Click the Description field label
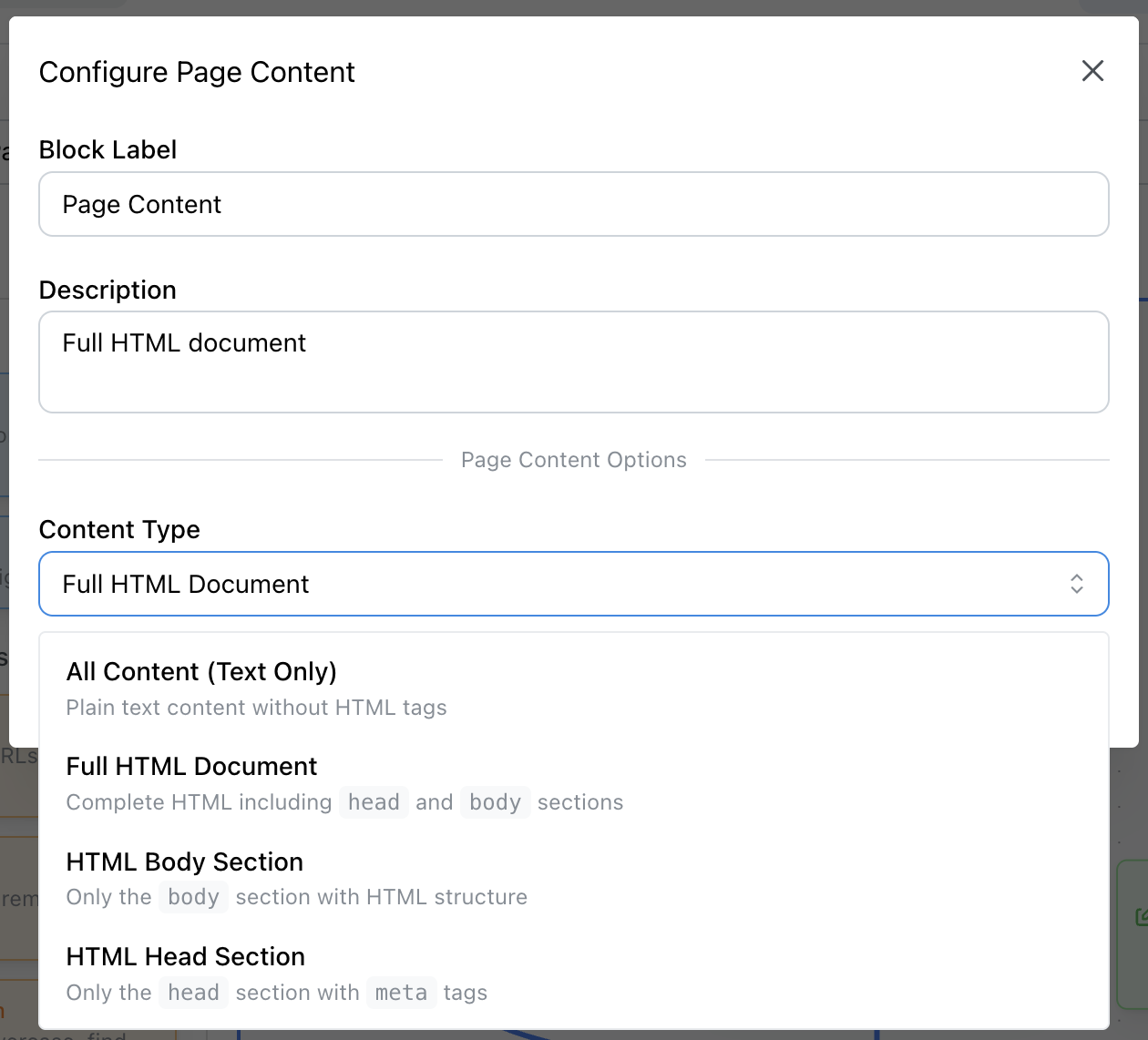 point(108,290)
